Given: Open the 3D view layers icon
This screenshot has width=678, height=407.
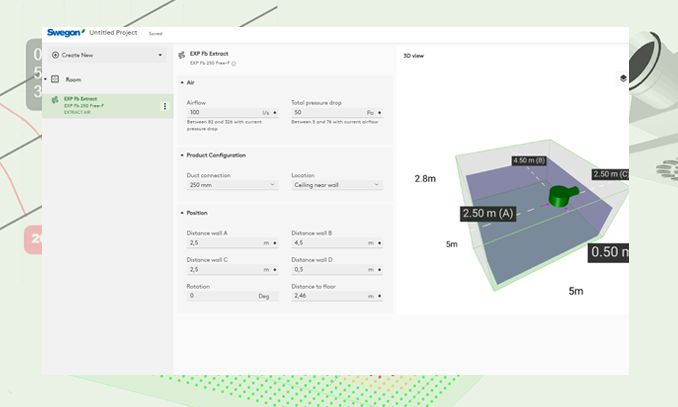Looking at the screenshot, I should [622, 77].
